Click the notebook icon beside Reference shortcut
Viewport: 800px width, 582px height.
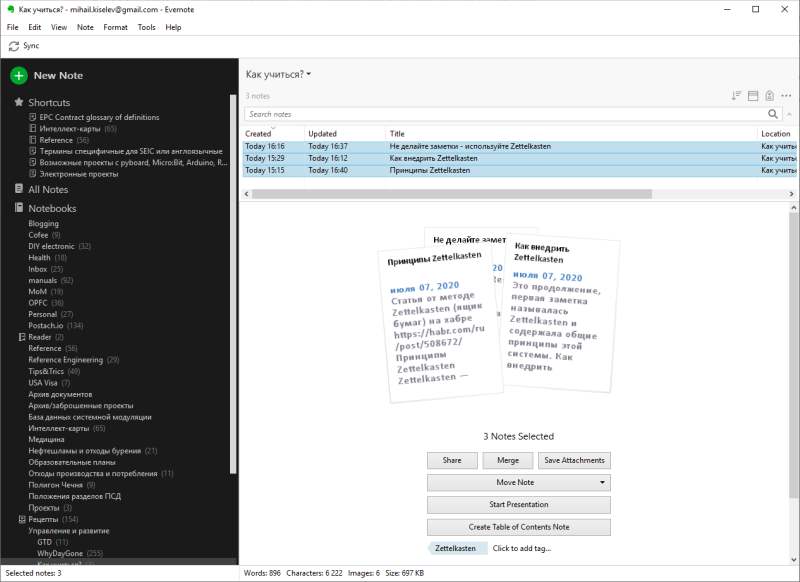(x=33, y=140)
